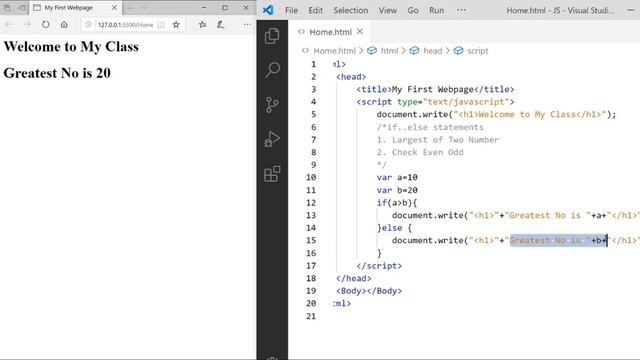Open the Run menu

(436, 10)
